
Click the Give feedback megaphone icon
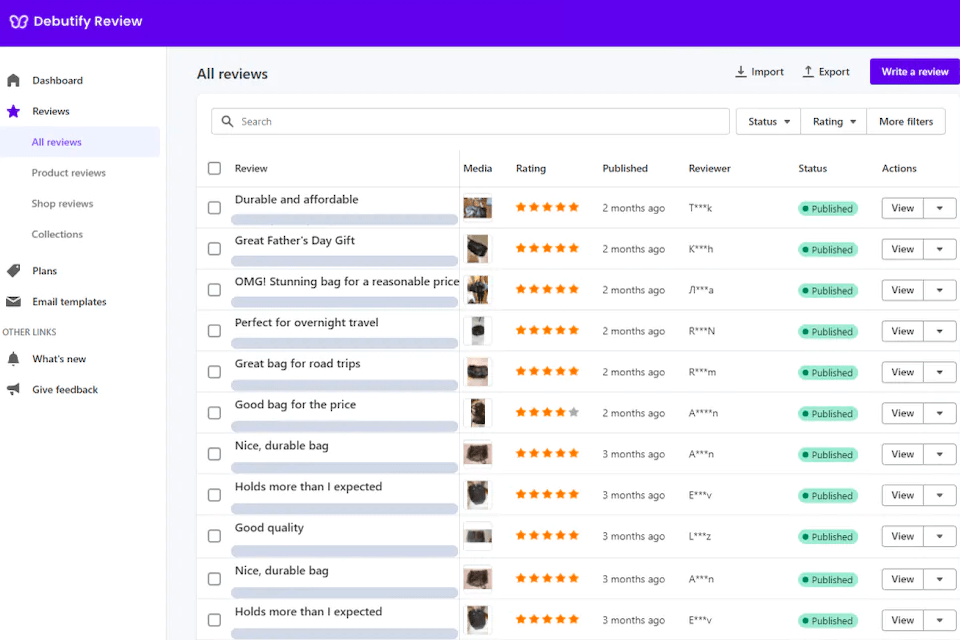tap(13, 389)
